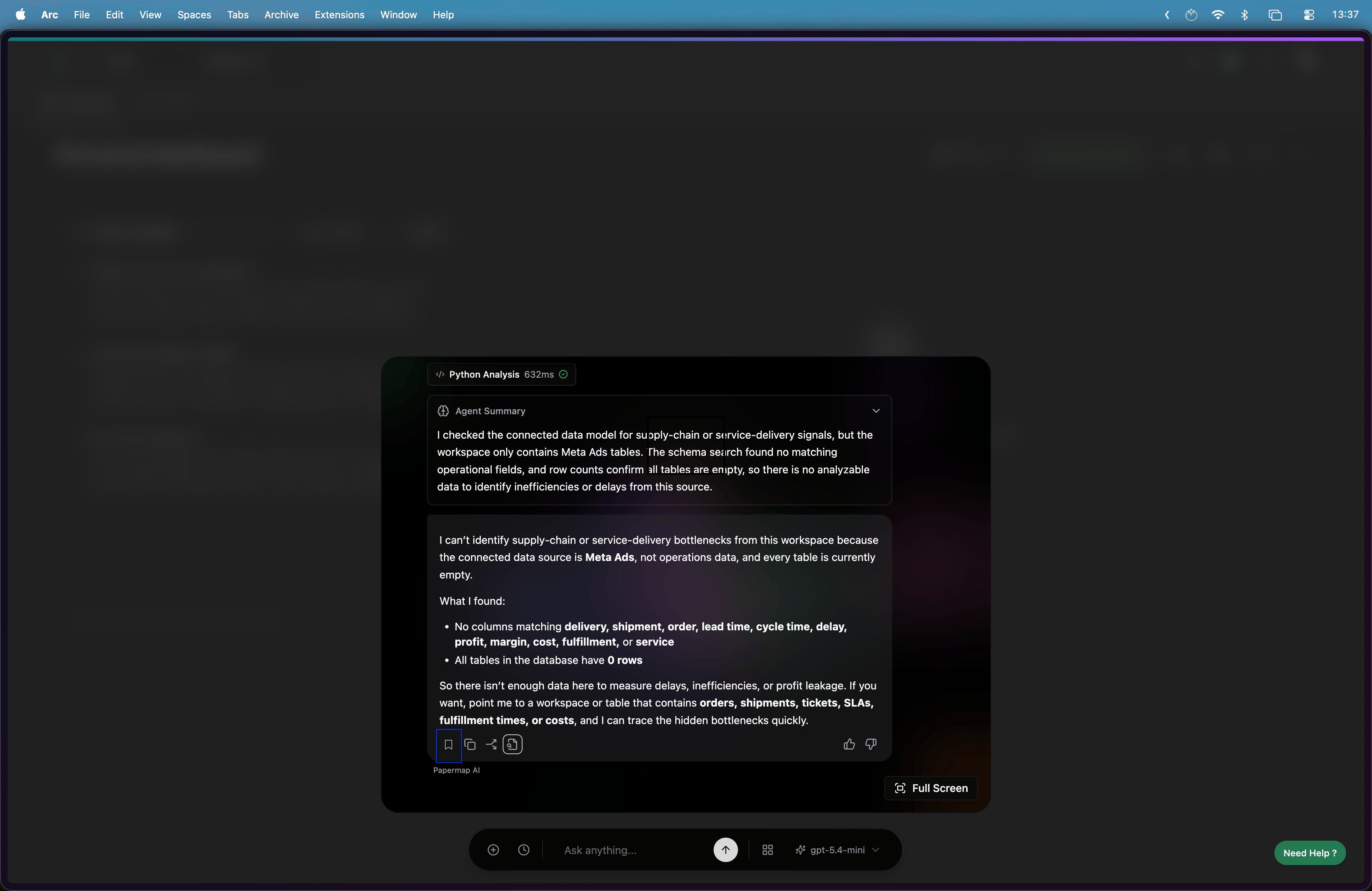Collapse the Agent Summary section
1372x891 pixels.
[x=876, y=411]
